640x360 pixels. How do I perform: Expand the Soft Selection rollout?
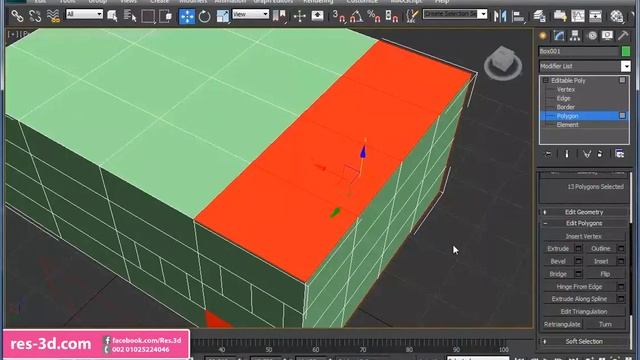point(584,341)
